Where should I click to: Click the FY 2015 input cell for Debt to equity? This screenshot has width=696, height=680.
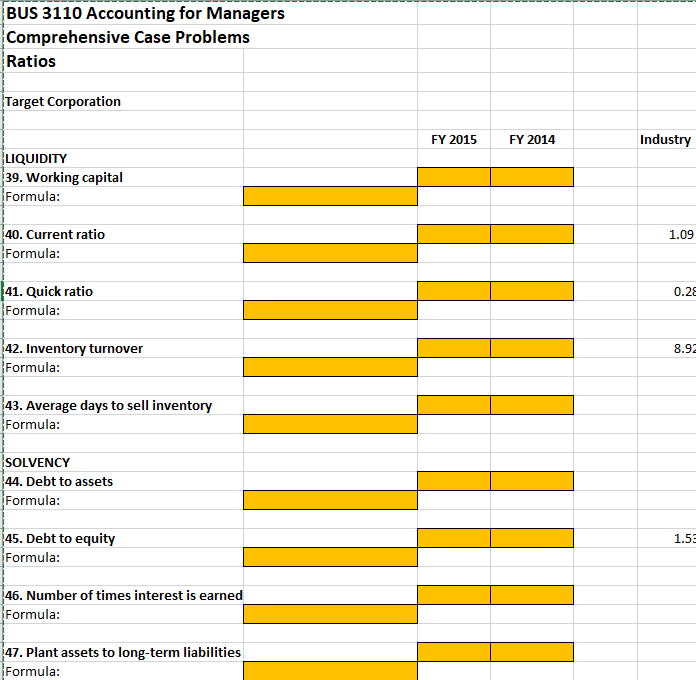[x=454, y=538]
